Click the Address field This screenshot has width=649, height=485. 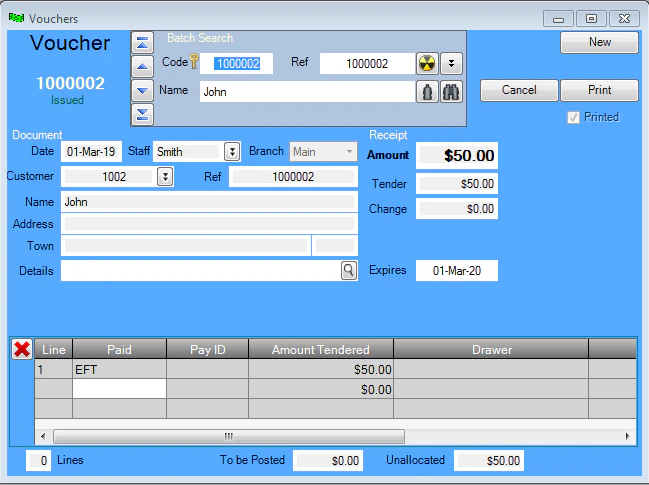pyautogui.click(x=209, y=224)
